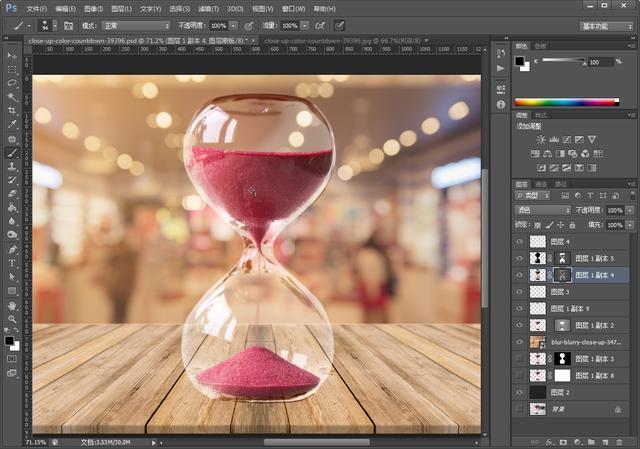640x449 pixels.
Task: Open the History panel icon
Action: point(501,53)
